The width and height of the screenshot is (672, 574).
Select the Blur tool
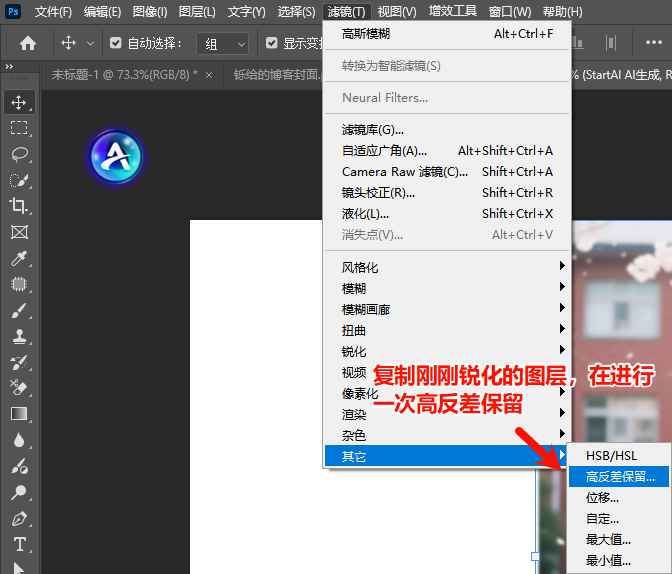tap(19, 440)
